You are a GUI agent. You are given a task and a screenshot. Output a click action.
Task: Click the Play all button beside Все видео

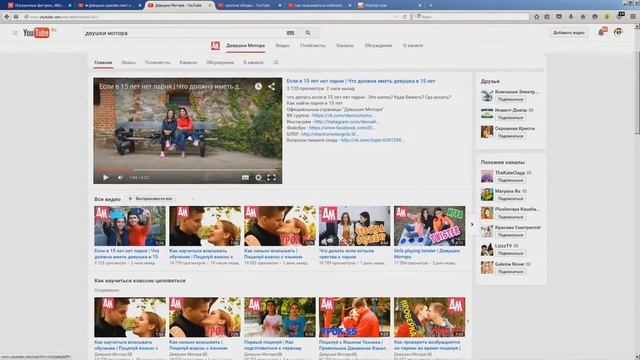click(151, 199)
